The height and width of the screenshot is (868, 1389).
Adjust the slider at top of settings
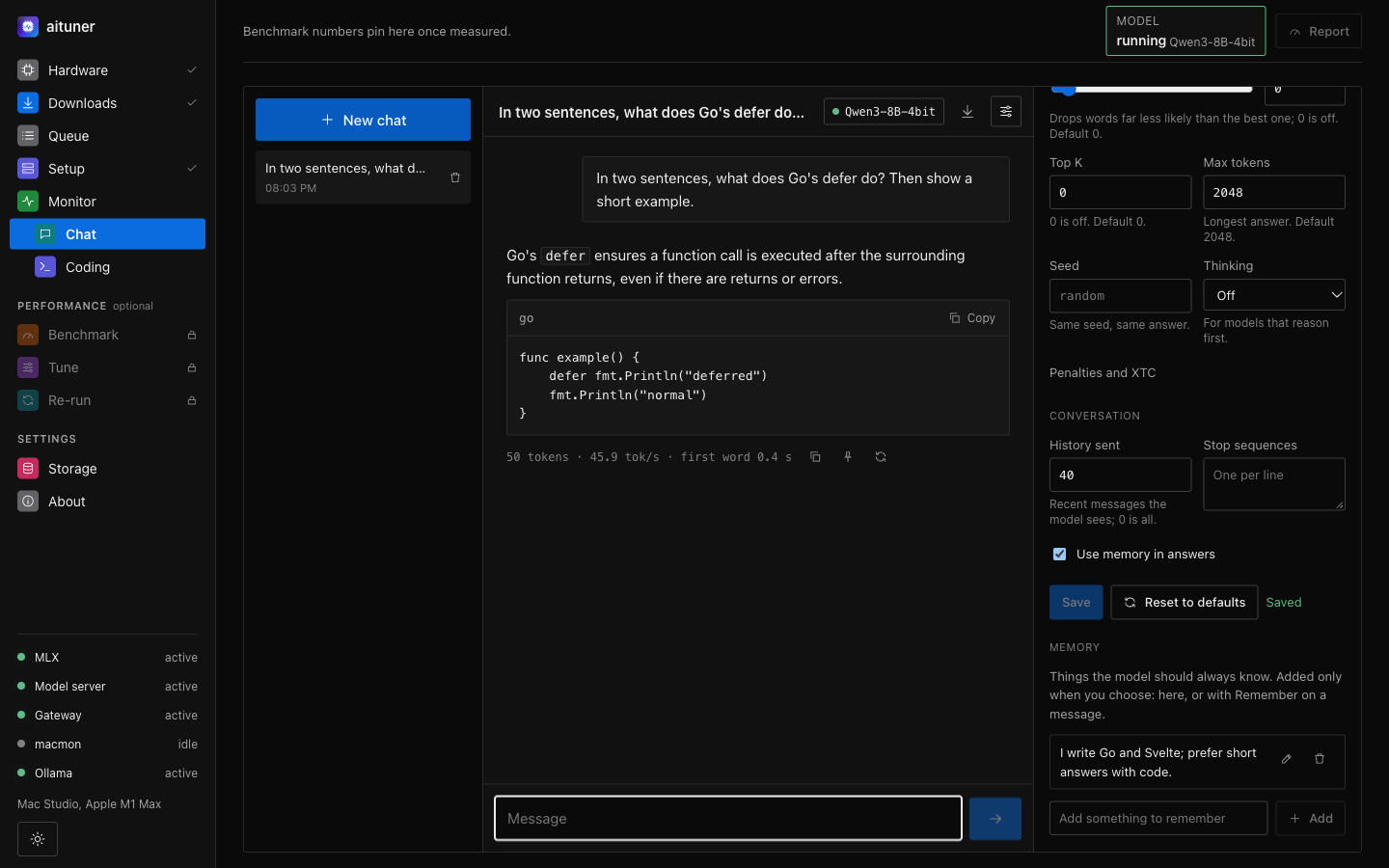click(1151, 90)
